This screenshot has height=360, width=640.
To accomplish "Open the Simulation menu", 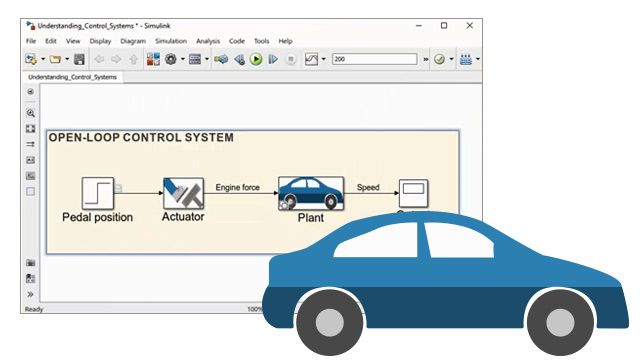I will pyautogui.click(x=171, y=41).
